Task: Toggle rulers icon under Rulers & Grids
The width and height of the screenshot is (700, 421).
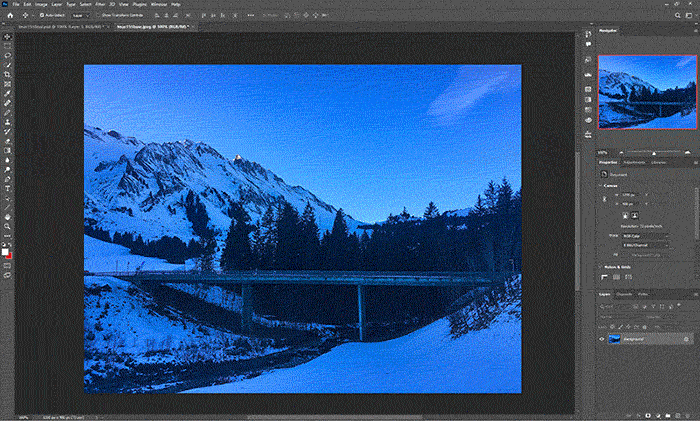Action: tap(604, 277)
